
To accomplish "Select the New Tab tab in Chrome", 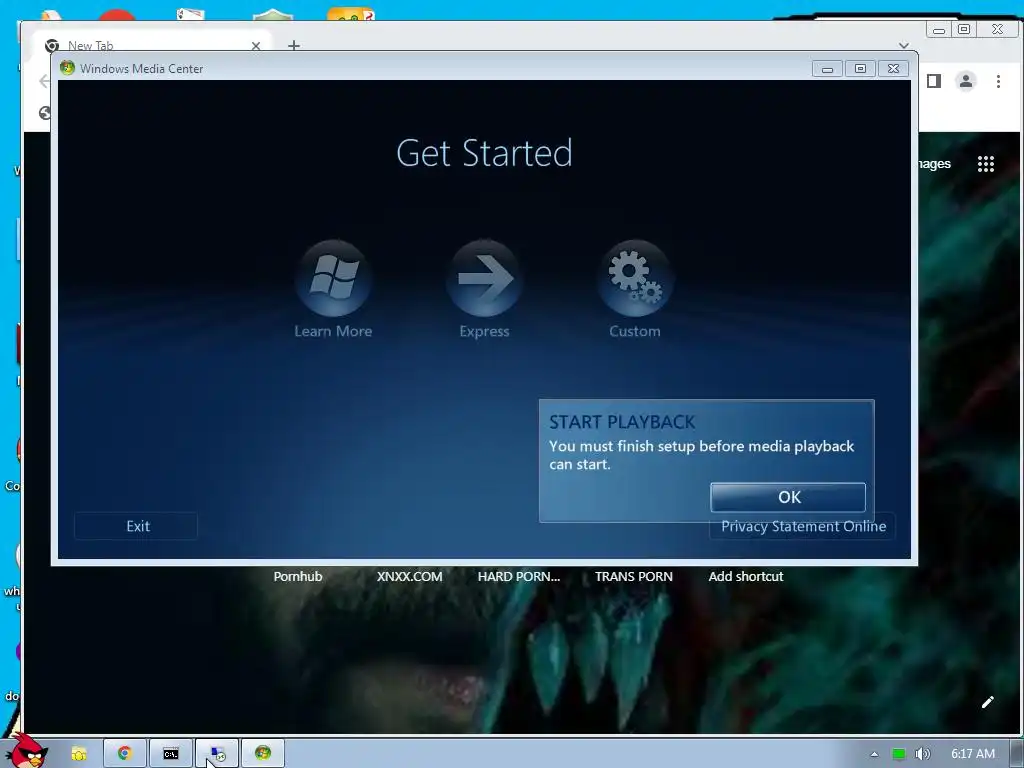I will (x=153, y=45).
